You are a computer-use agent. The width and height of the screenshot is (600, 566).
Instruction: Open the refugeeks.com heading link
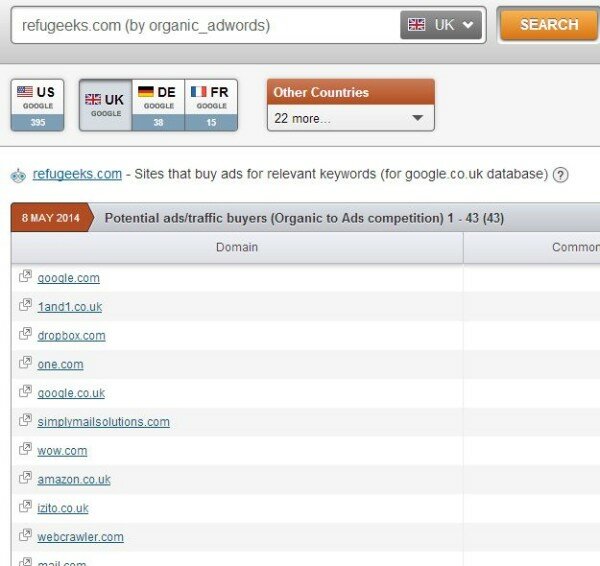point(77,174)
